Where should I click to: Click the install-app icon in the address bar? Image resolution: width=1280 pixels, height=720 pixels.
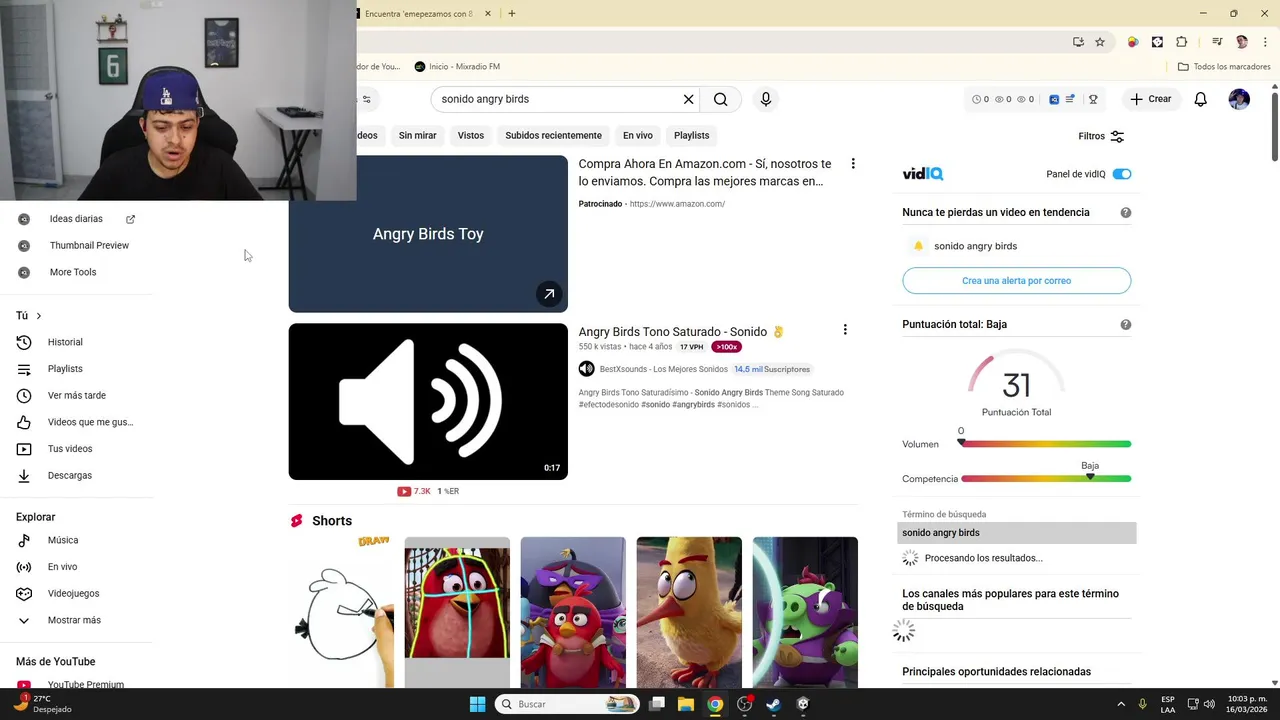tap(1078, 42)
